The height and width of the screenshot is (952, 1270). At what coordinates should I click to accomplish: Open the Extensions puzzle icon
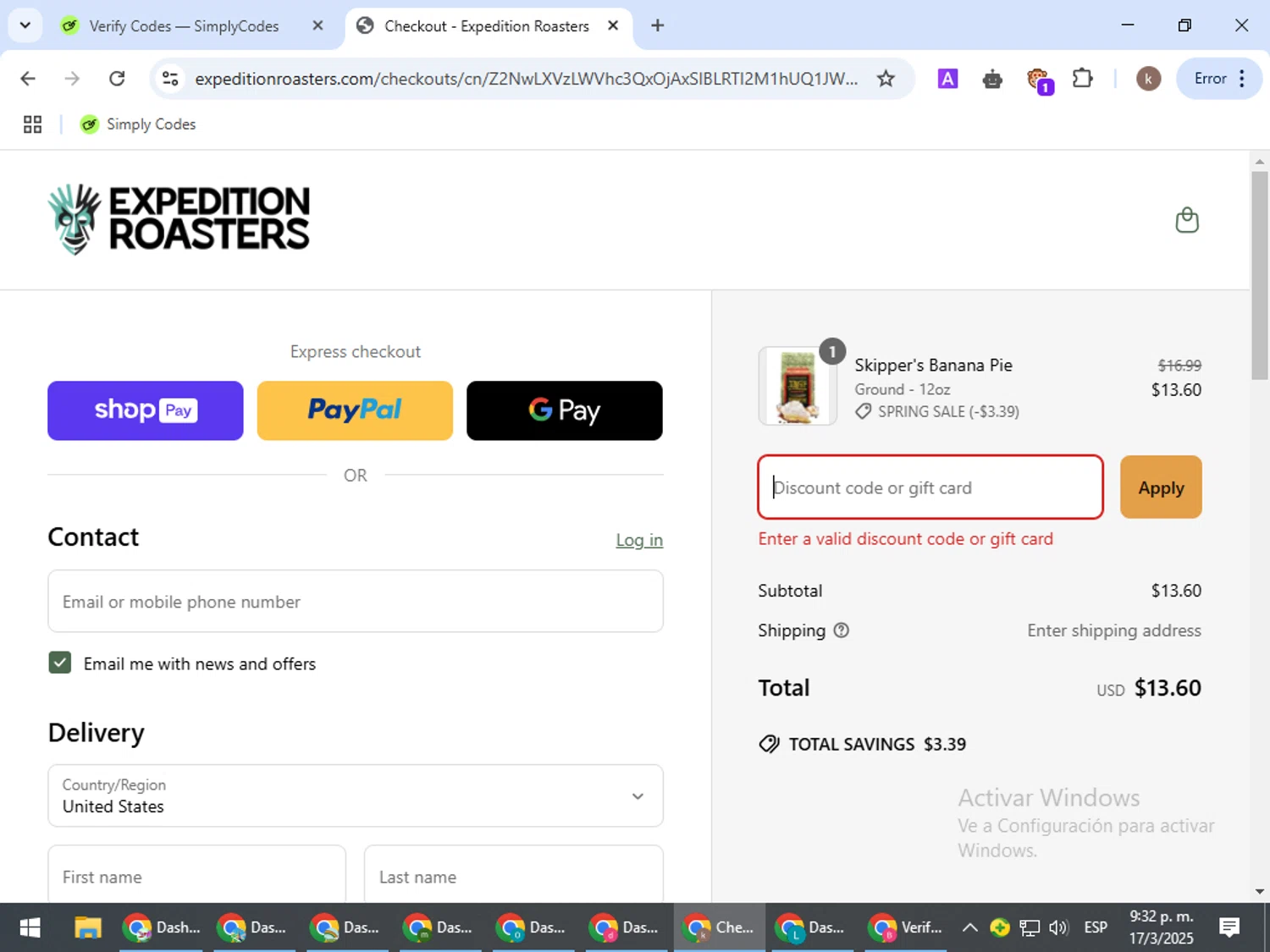pyautogui.click(x=1083, y=79)
